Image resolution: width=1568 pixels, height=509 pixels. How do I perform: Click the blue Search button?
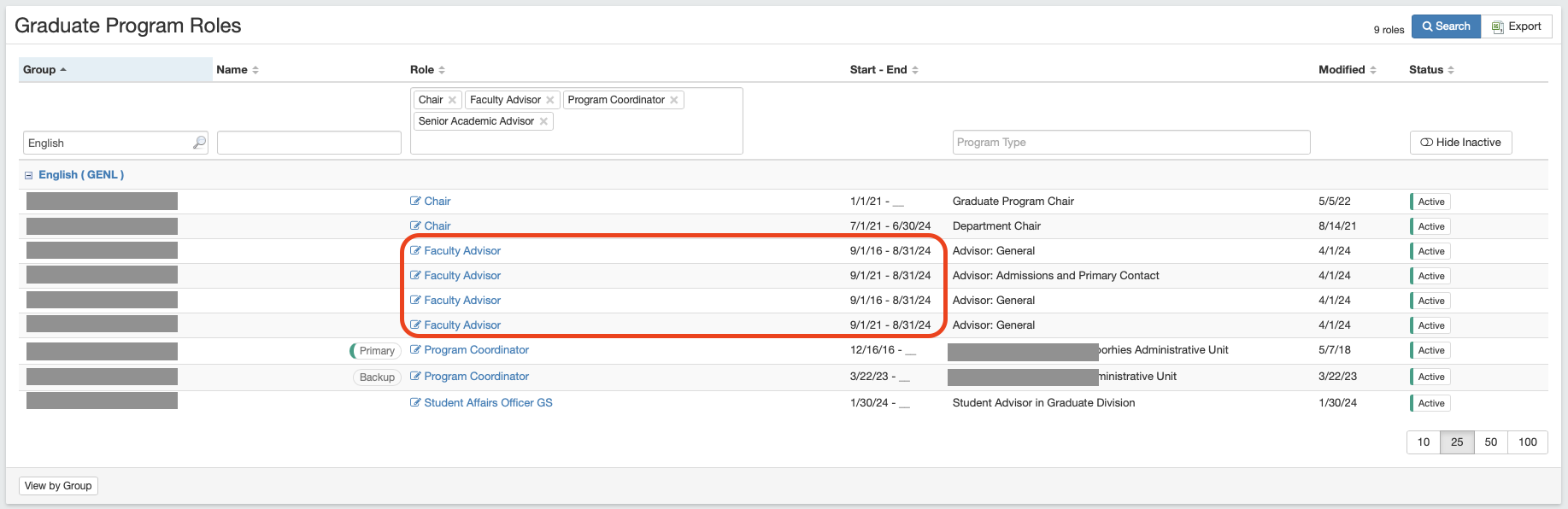tap(1446, 26)
